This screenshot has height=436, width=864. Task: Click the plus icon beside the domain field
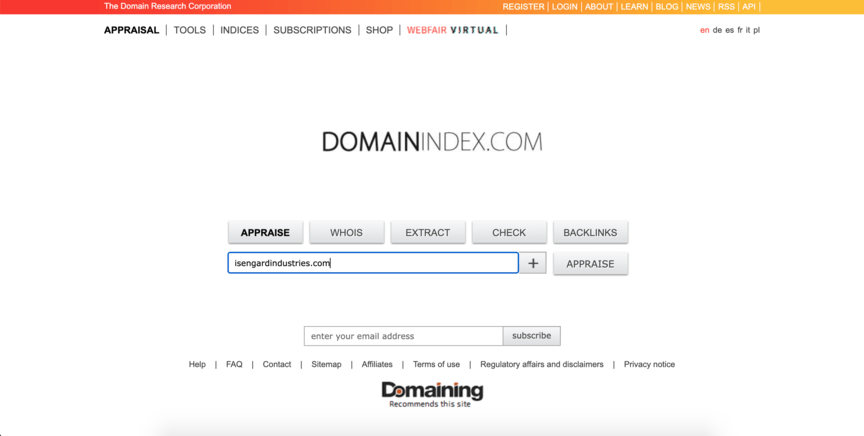pyautogui.click(x=533, y=263)
